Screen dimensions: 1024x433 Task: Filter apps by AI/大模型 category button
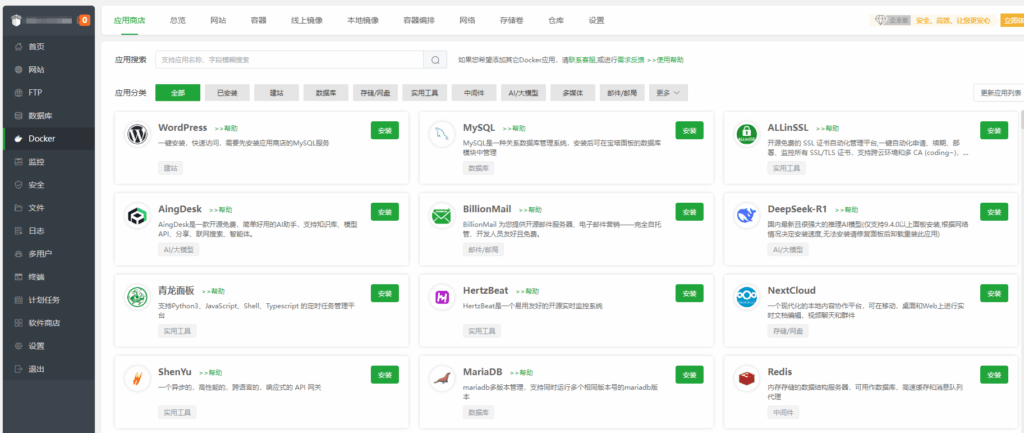tap(523, 93)
